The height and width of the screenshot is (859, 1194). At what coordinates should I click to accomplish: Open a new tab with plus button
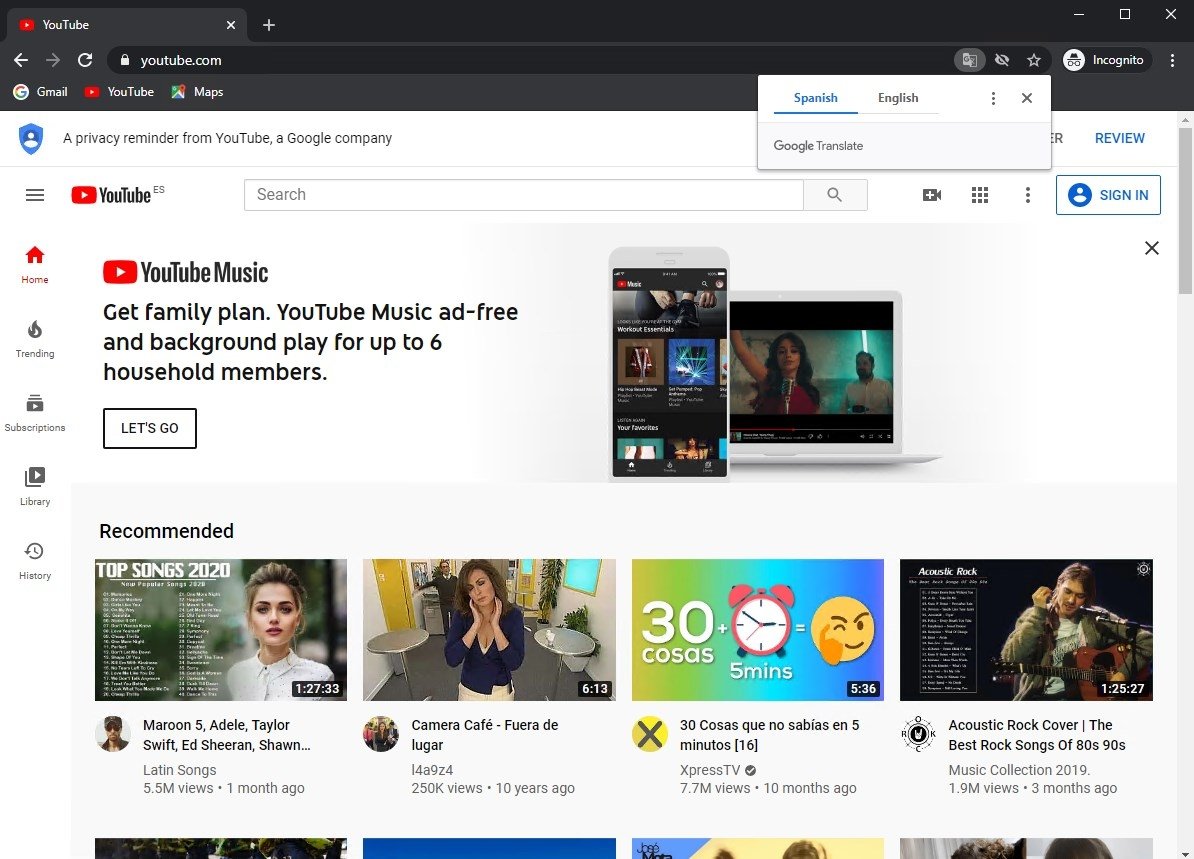click(x=269, y=25)
